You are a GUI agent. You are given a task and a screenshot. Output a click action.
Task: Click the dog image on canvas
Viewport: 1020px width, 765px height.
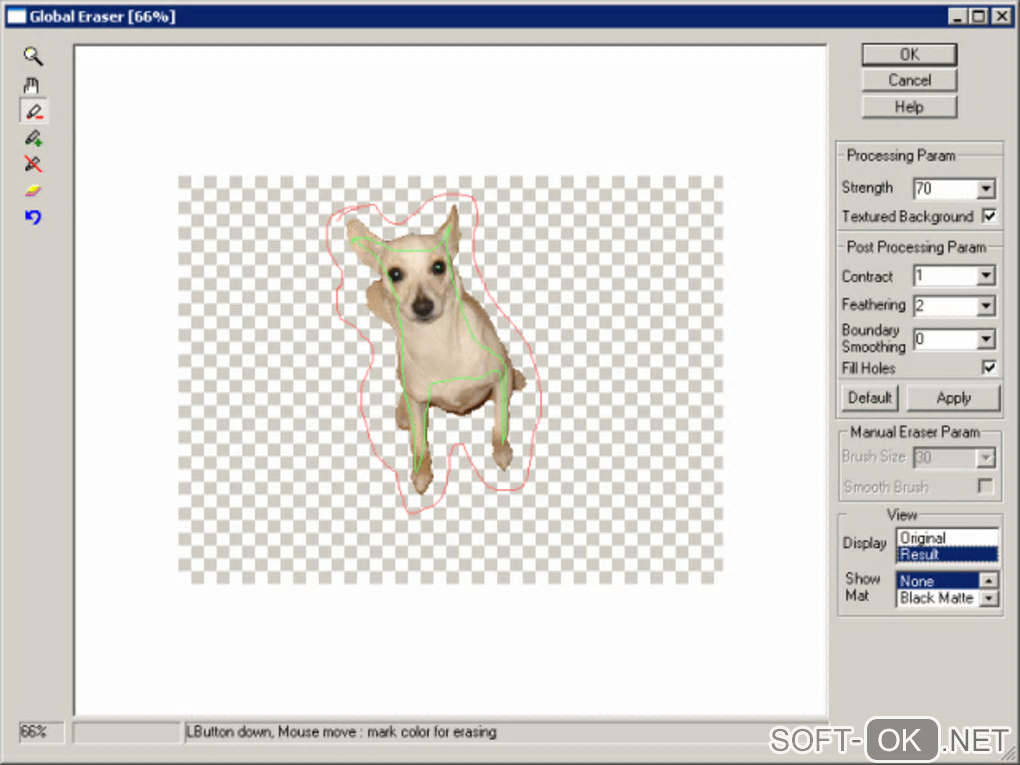coord(436,348)
